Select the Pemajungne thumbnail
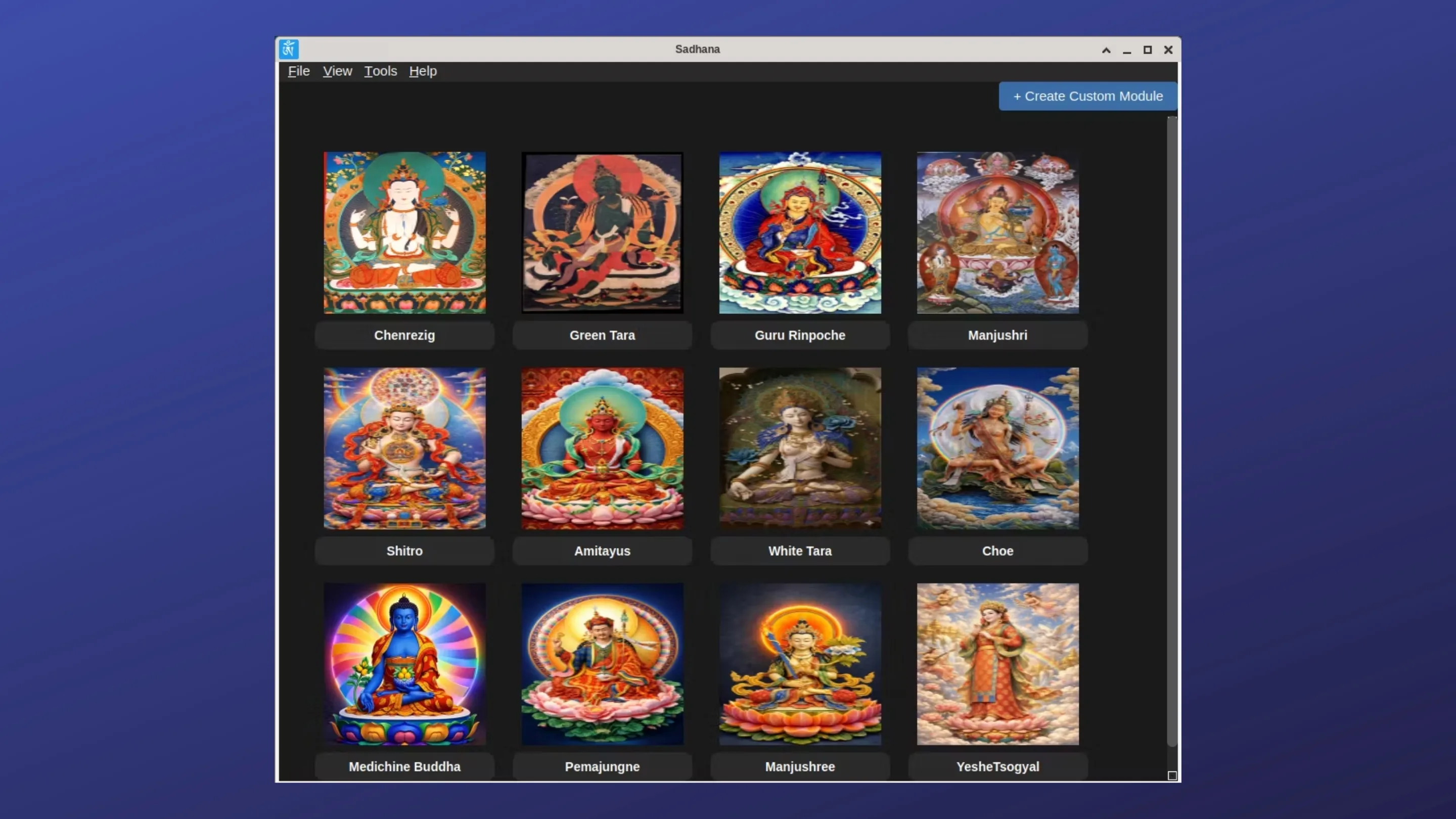This screenshot has width=1456, height=819. [602, 664]
